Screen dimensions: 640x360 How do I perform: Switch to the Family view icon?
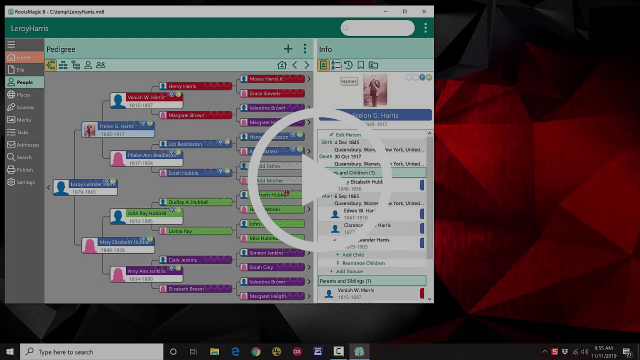63,65
